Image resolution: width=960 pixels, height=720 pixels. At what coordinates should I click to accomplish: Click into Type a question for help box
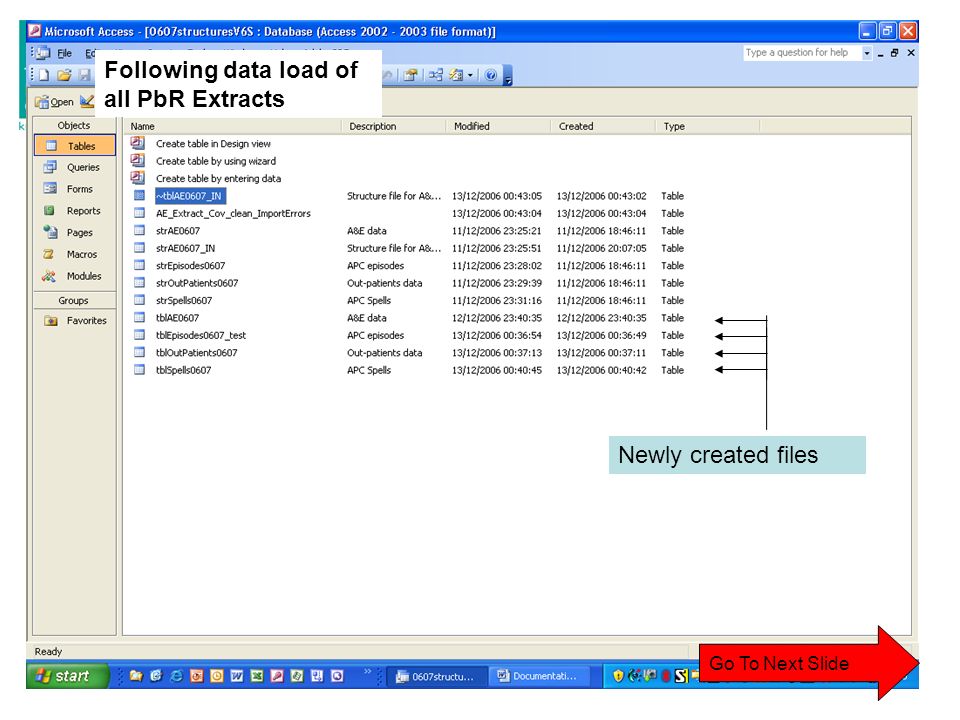coord(801,53)
